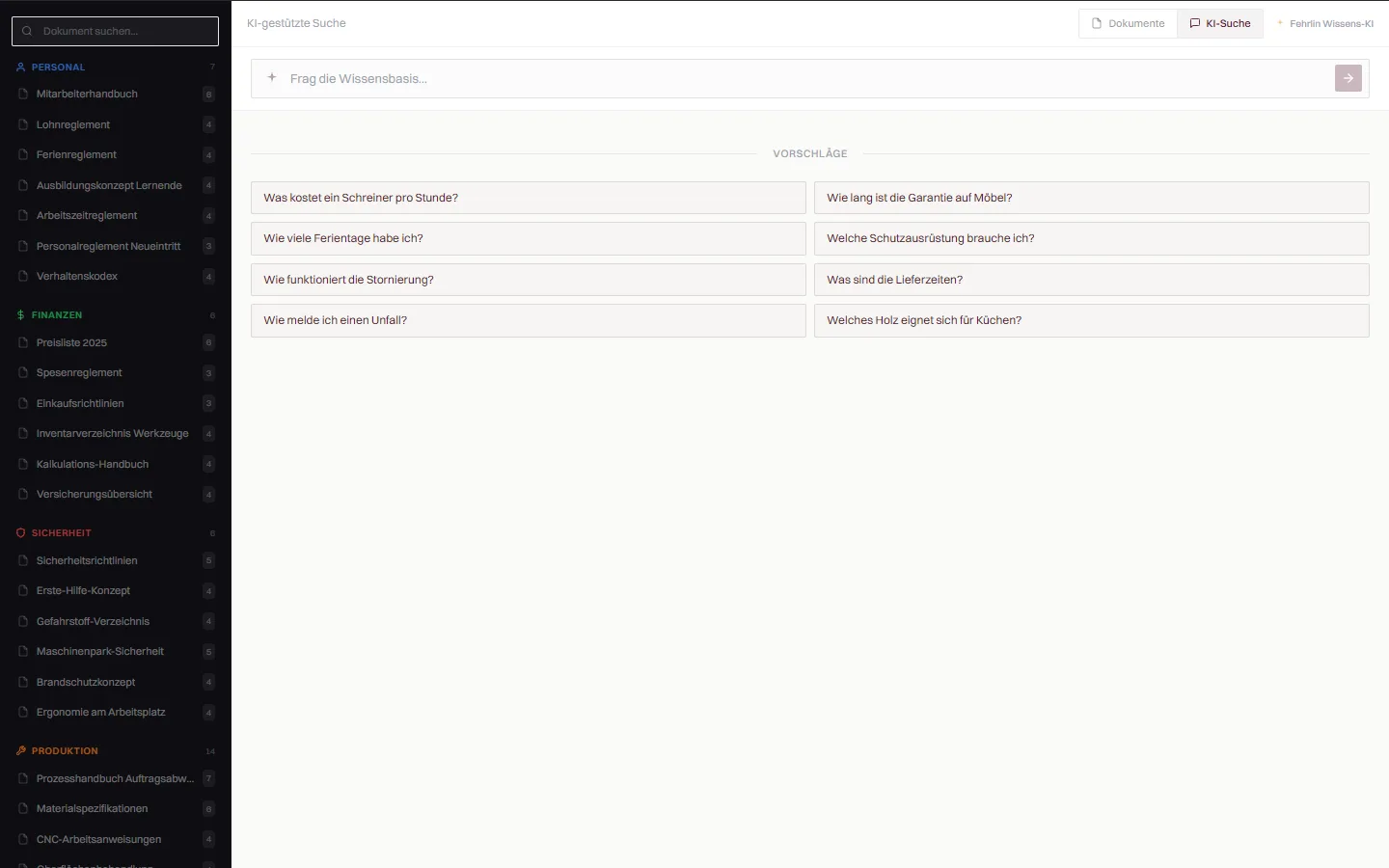This screenshot has height=868, width=1389.
Task: Open Ergonomie am Arbeitsplatz document
Action: 116,713
